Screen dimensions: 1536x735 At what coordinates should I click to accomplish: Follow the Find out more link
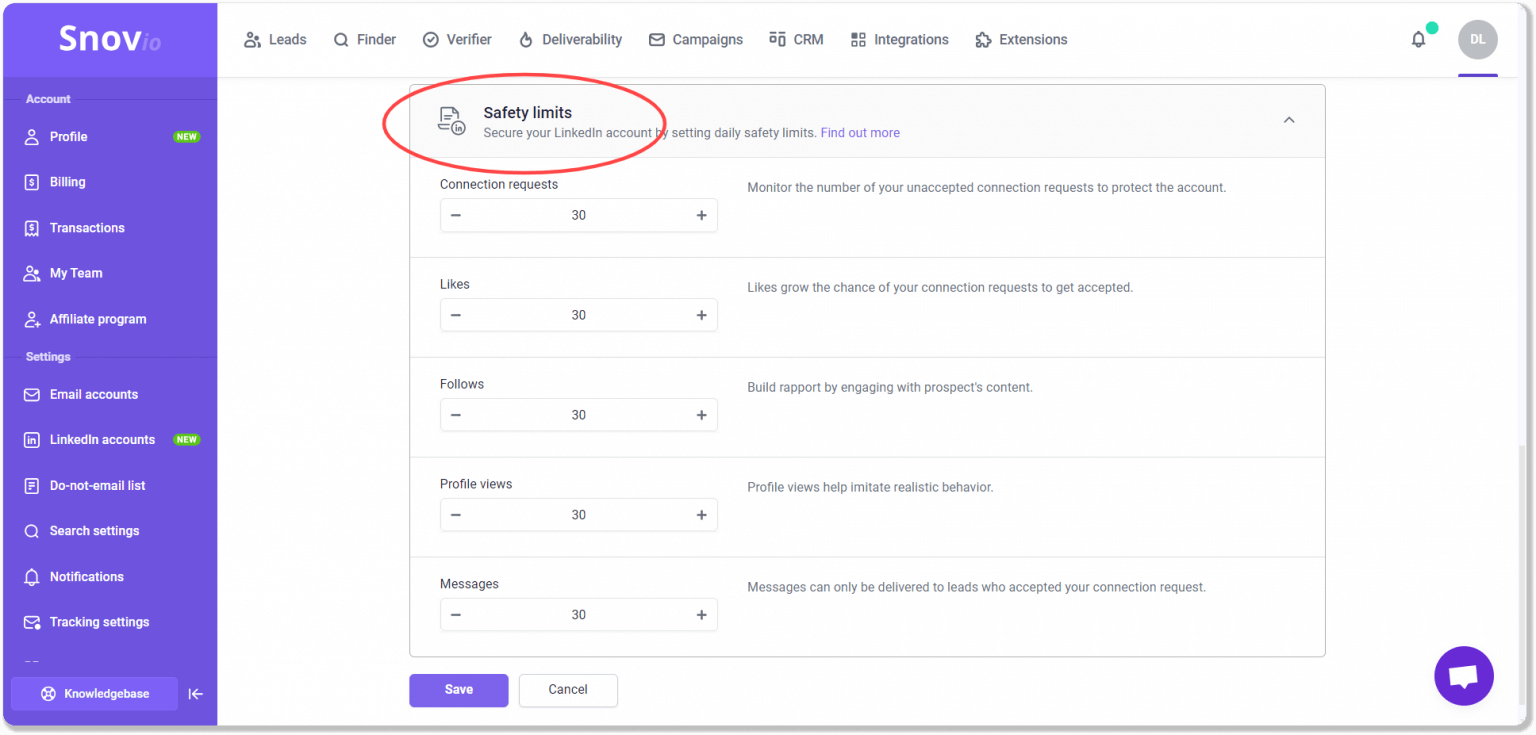(x=860, y=133)
